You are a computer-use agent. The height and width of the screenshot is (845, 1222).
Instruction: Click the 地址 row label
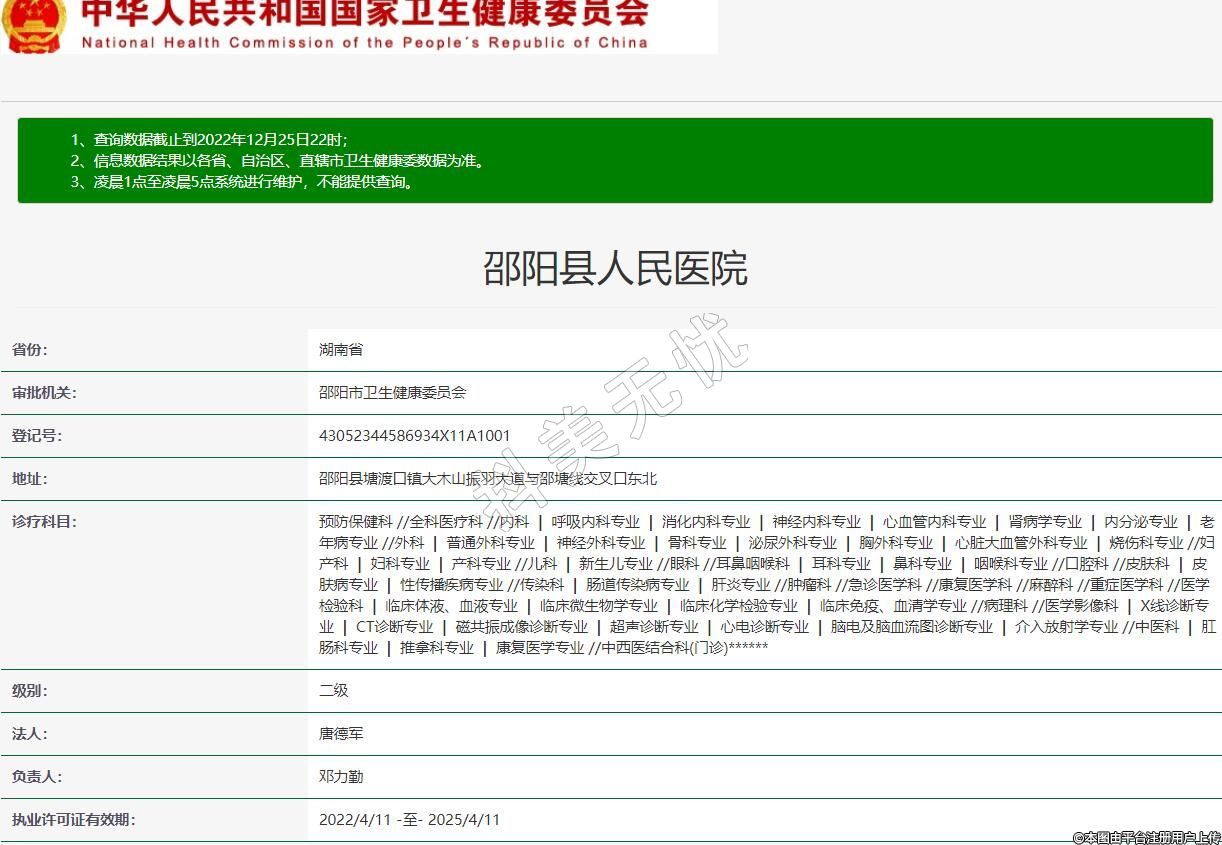29,479
